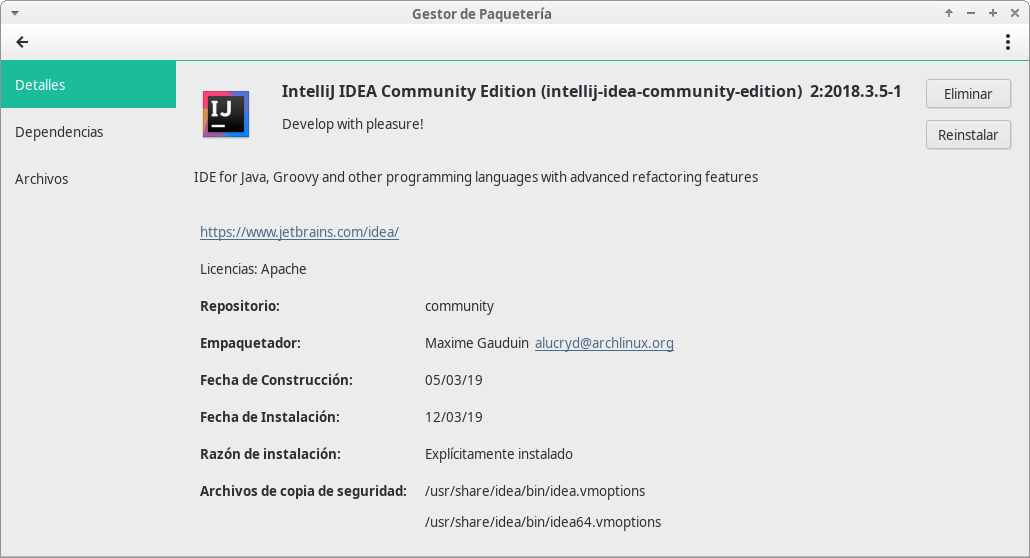This screenshot has width=1030, height=558.
Task: Open the Archivos tab
Action: [x=88, y=179]
